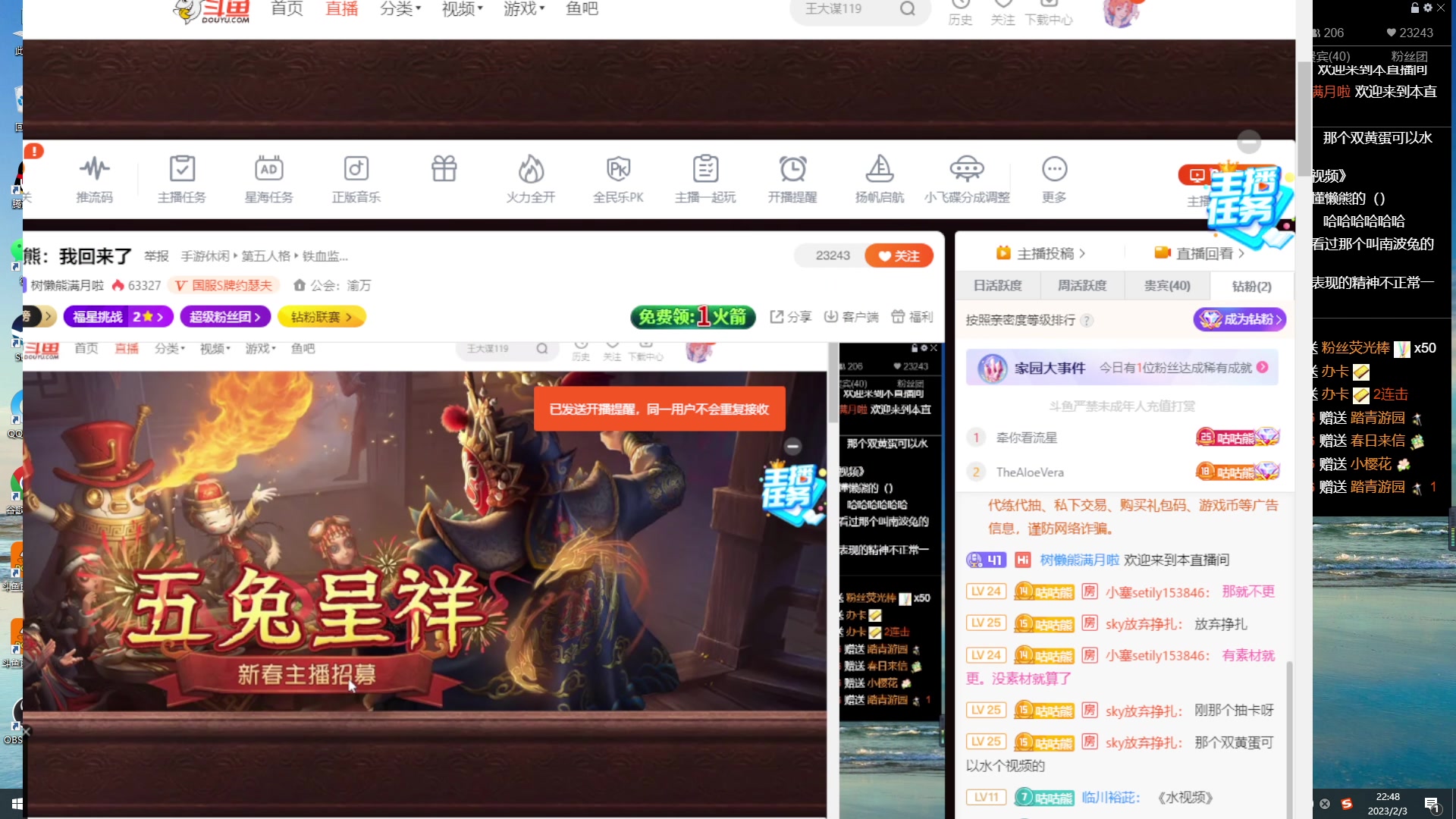Switch to the 周活跃度 tab

(1082, 286)
